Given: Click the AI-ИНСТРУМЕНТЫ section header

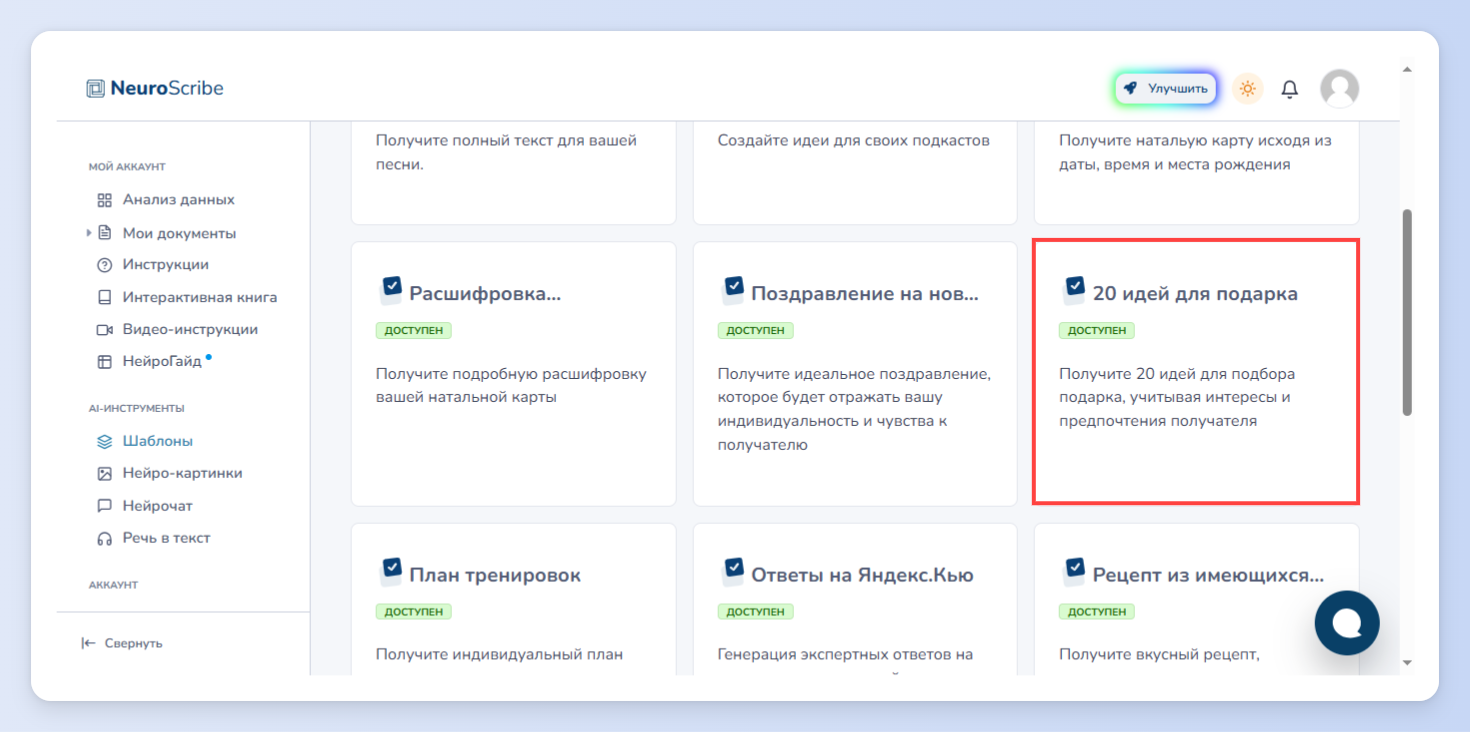Looking at the screenshot, I should [x=136, y=408].
